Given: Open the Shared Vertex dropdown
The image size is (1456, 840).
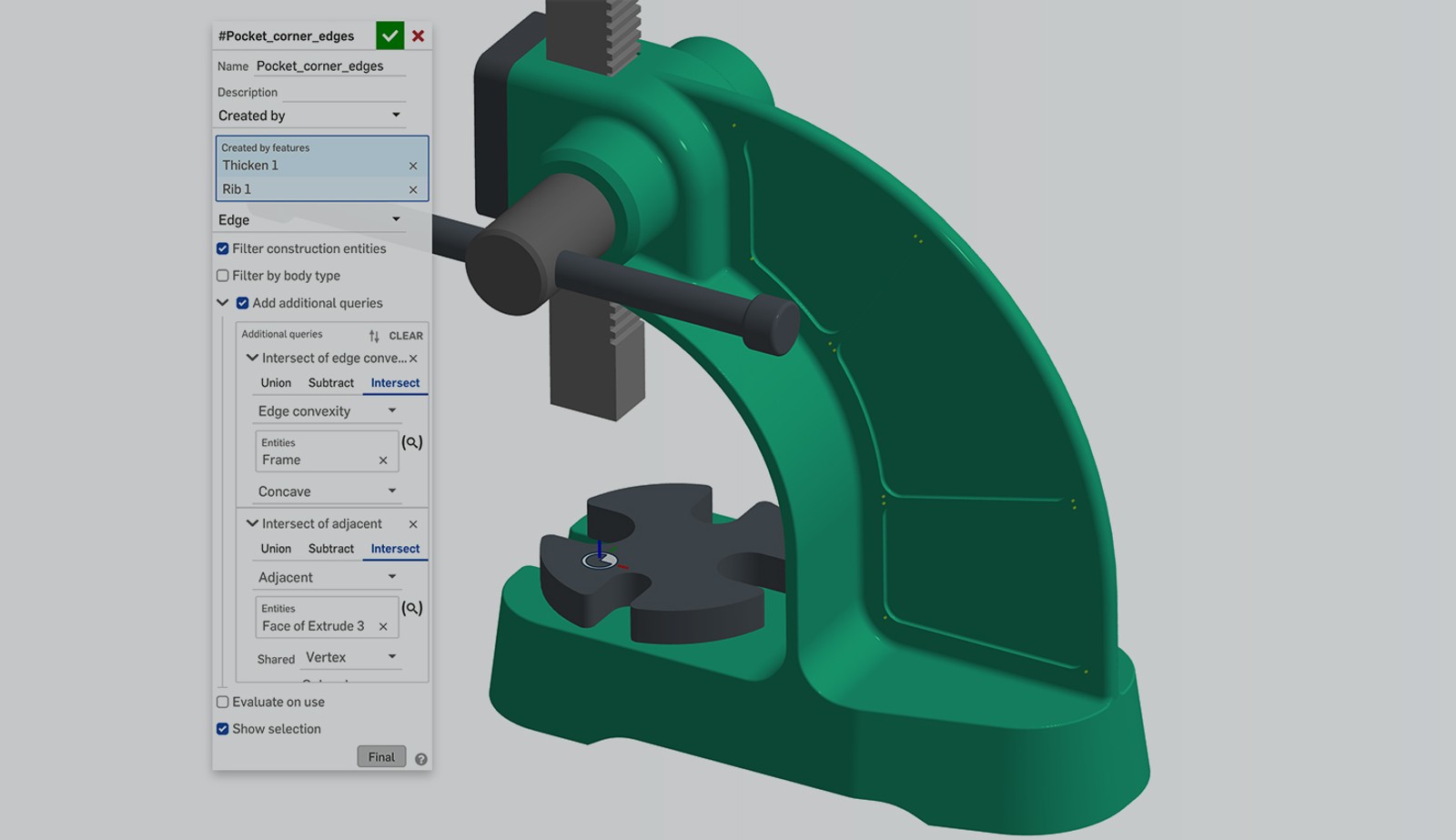Looking at the screenshot, I should point(350,657).
